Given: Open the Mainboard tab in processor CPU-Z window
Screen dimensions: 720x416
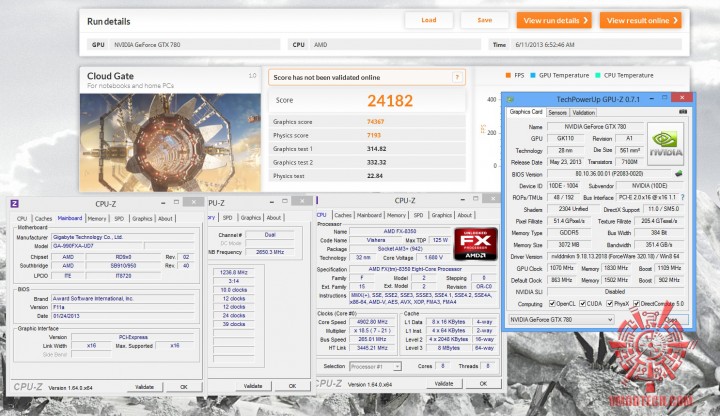Looking at the screenshot, I should pyautogui.click(x=369, y=215).
